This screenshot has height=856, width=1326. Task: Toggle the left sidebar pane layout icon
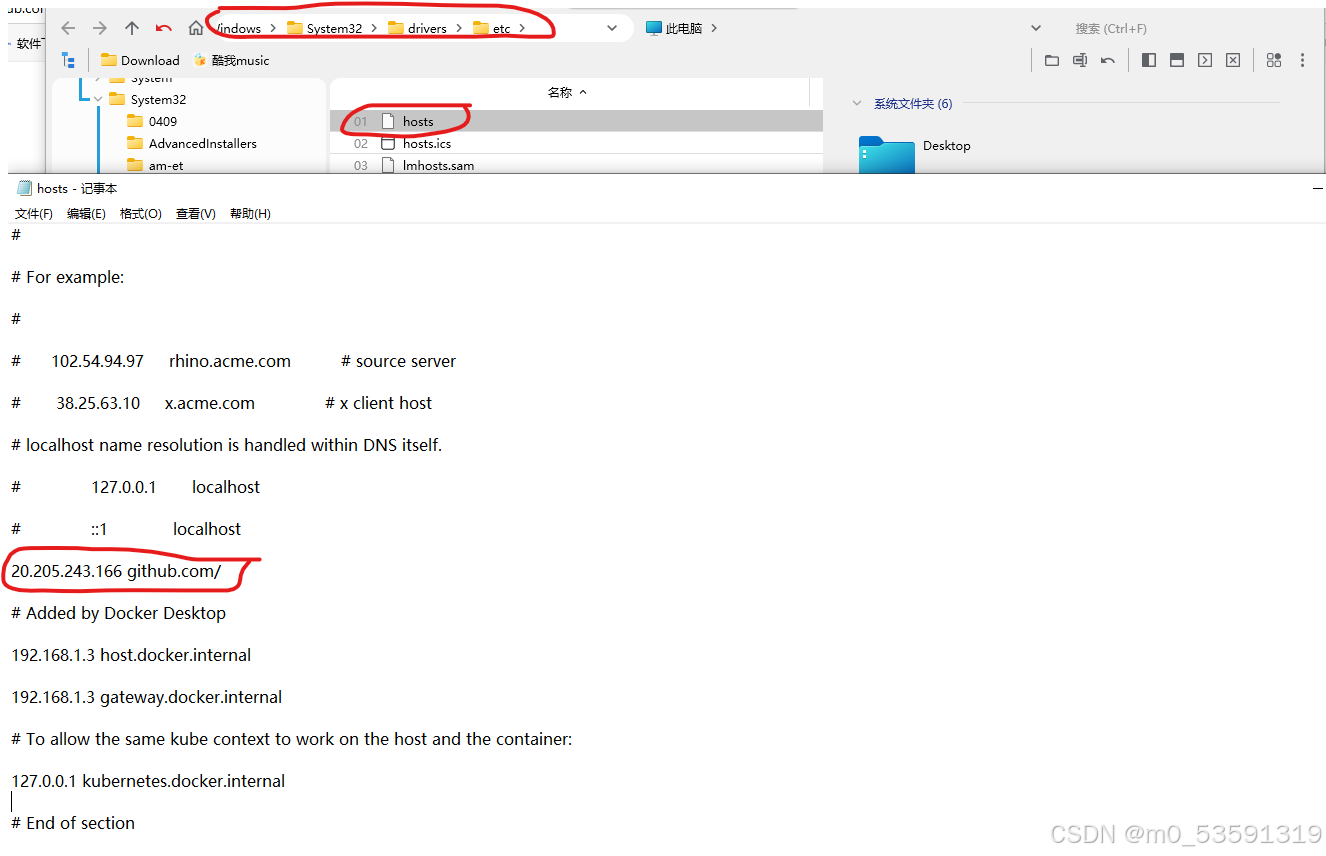coord(1149,60)
